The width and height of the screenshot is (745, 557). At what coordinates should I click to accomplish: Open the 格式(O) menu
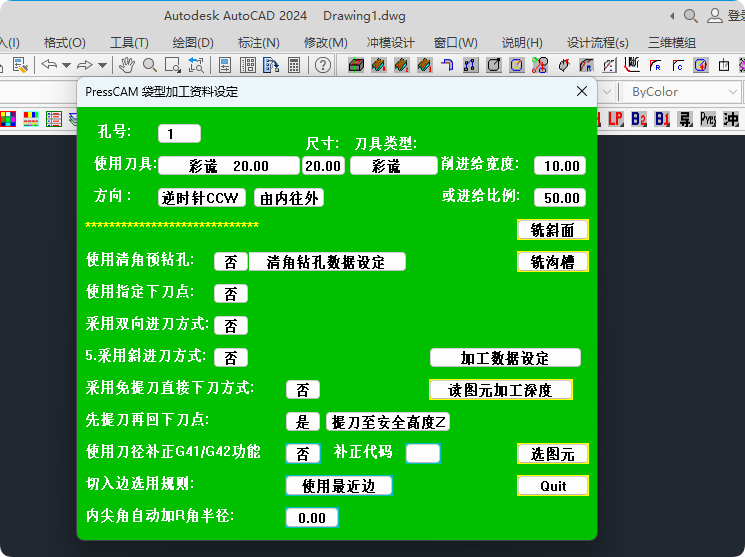[65, 43]
